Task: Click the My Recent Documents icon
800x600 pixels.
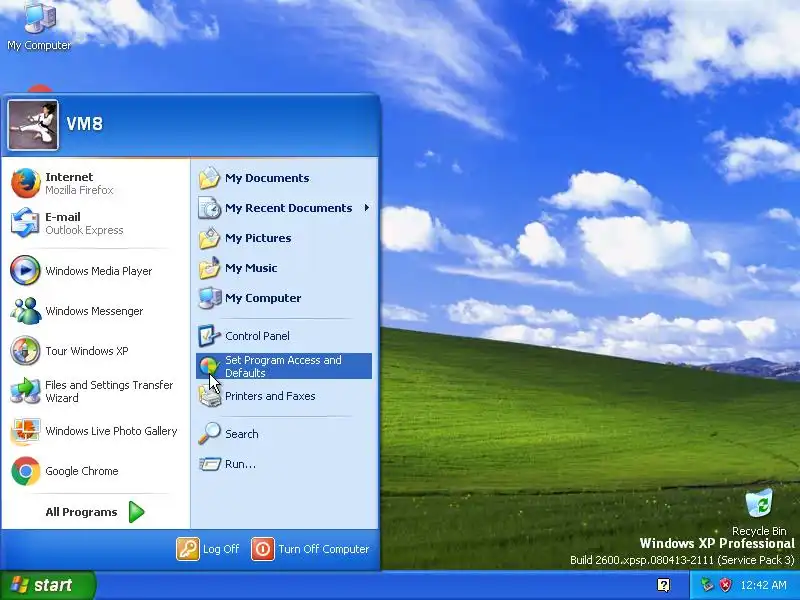Action: pos(209,208)
